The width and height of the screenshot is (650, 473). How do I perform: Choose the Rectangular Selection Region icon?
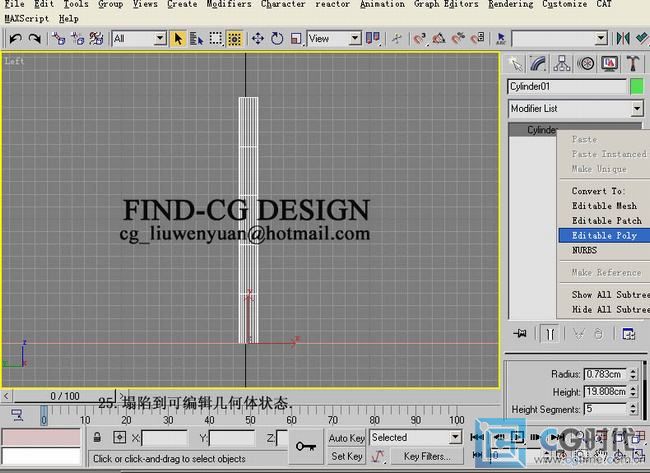tap(216, 39)
